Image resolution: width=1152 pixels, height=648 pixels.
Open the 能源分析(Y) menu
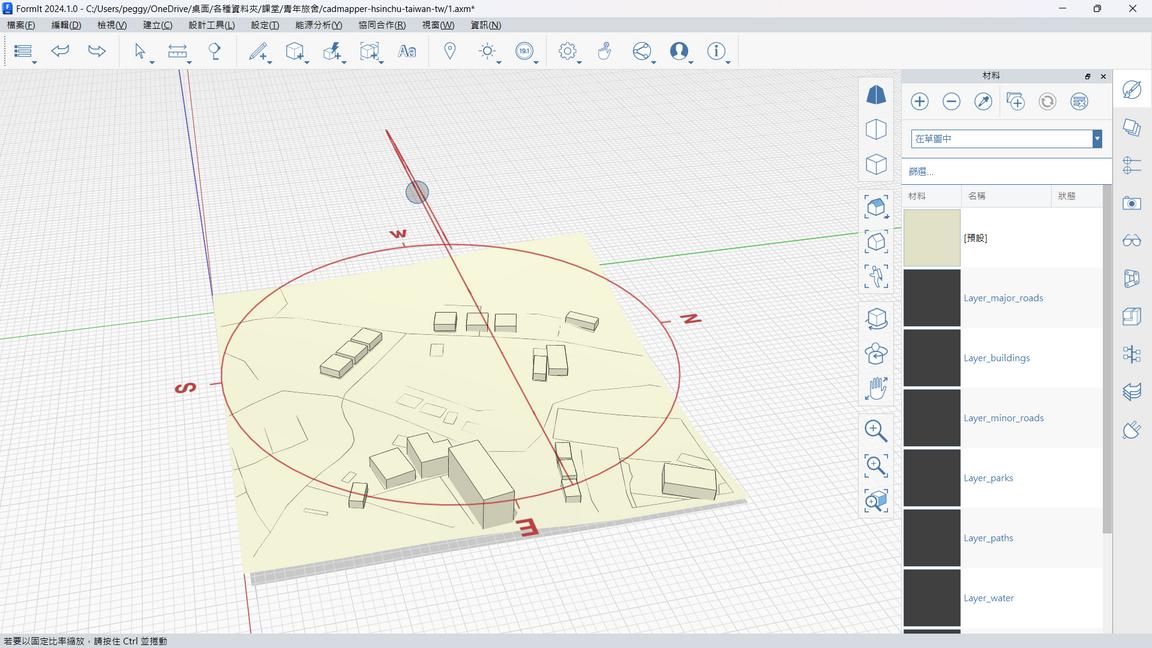point(318,25)
